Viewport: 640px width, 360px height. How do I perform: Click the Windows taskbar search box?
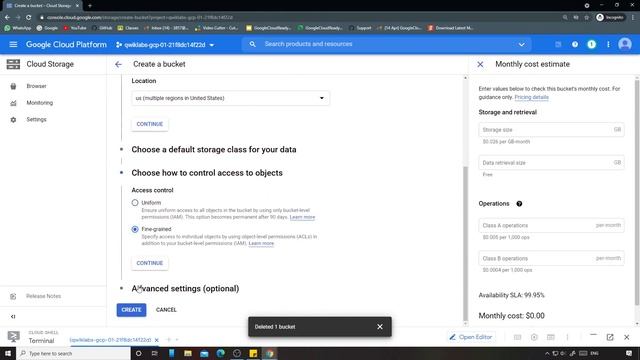(x=73, y=353)
